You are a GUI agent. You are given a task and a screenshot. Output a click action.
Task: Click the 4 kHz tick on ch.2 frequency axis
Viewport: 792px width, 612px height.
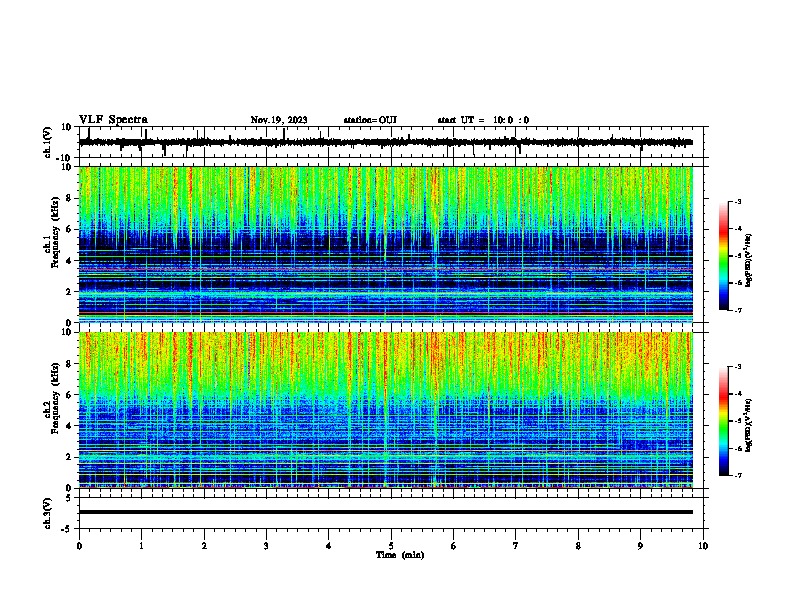pos(69,426)
